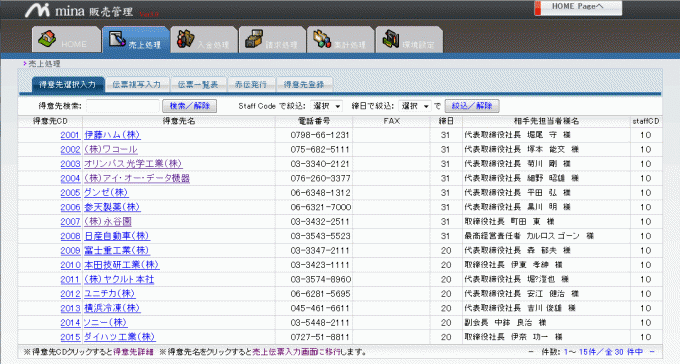Screen dimensions: 680x364
Task: Click the HOME Pageへ button
Action: 578,7
